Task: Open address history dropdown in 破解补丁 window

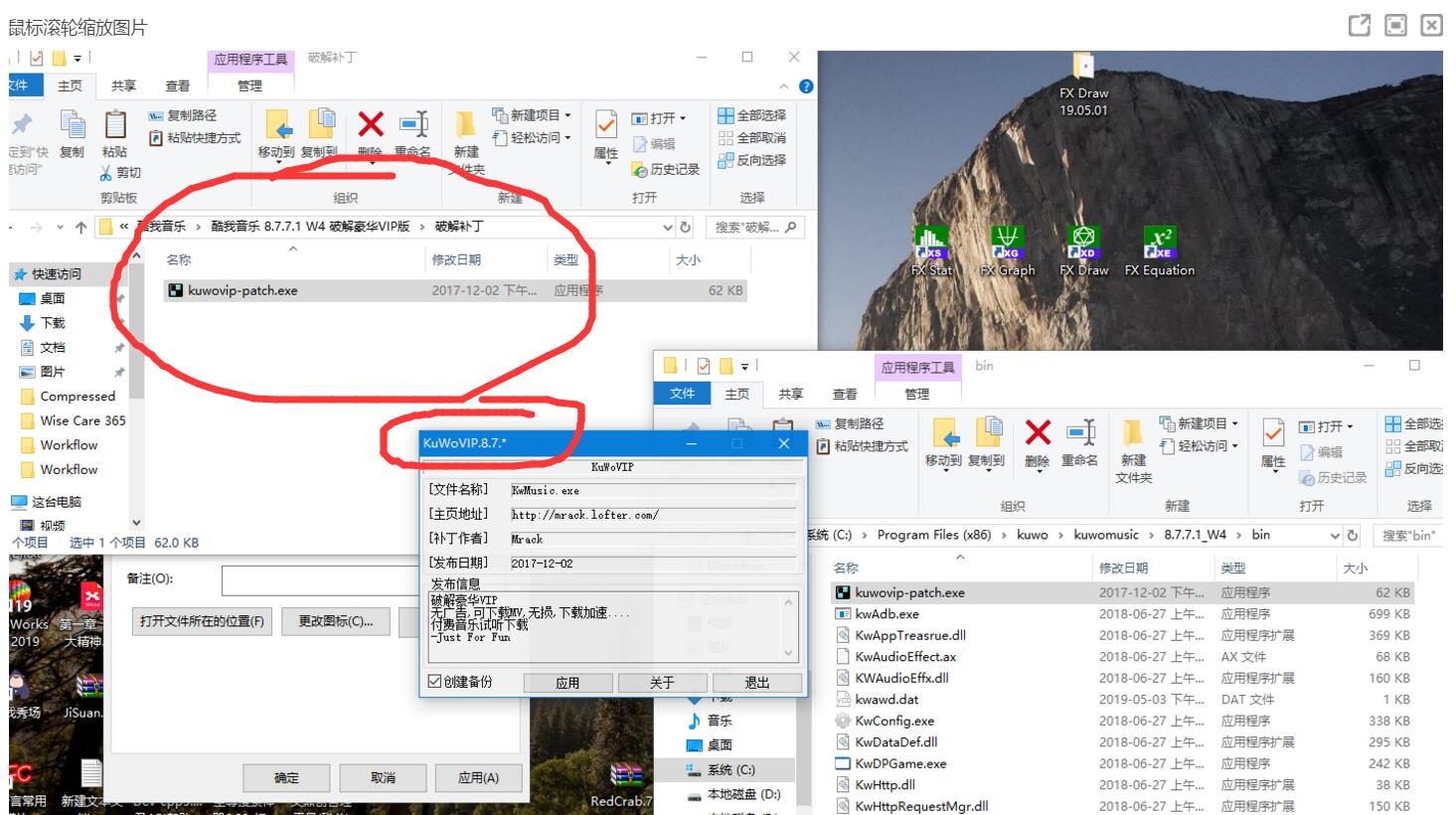Action: [668, 227]
